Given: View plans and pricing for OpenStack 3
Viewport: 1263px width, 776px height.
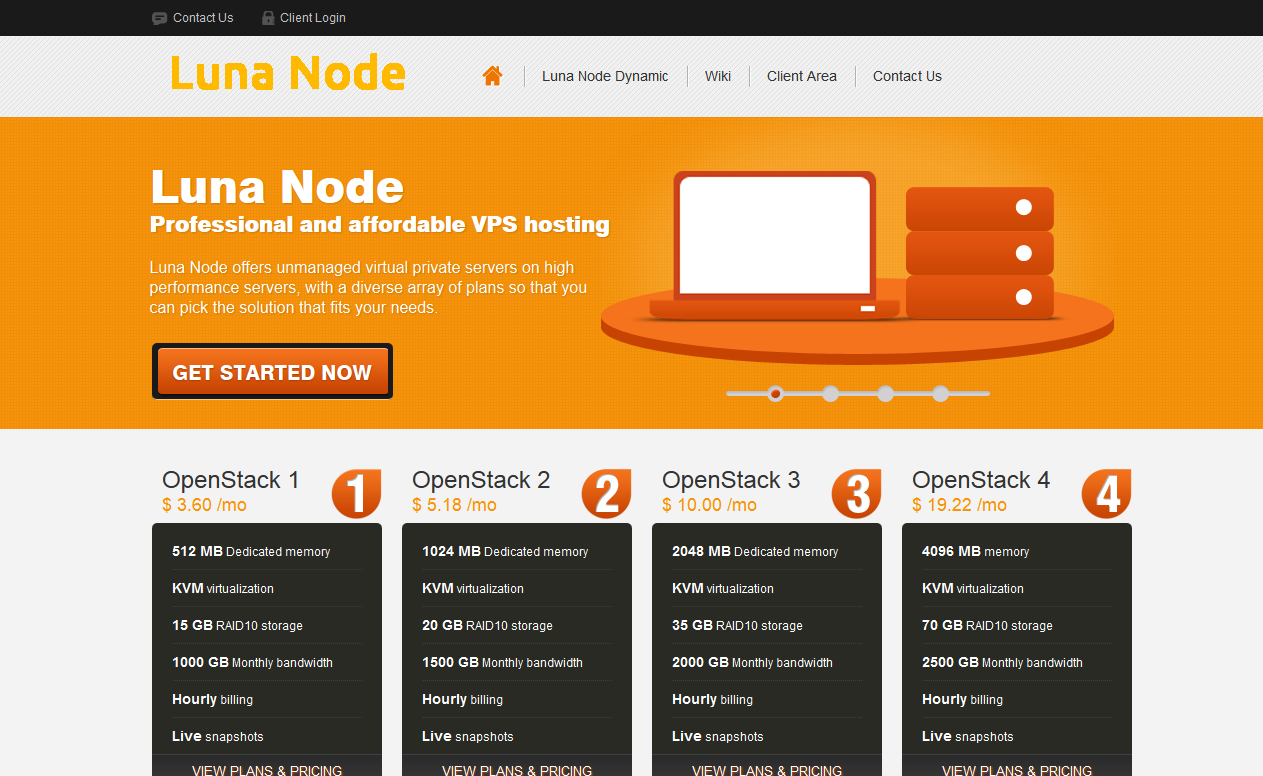Looking at the screenshot, I should [x=767, y=769].
